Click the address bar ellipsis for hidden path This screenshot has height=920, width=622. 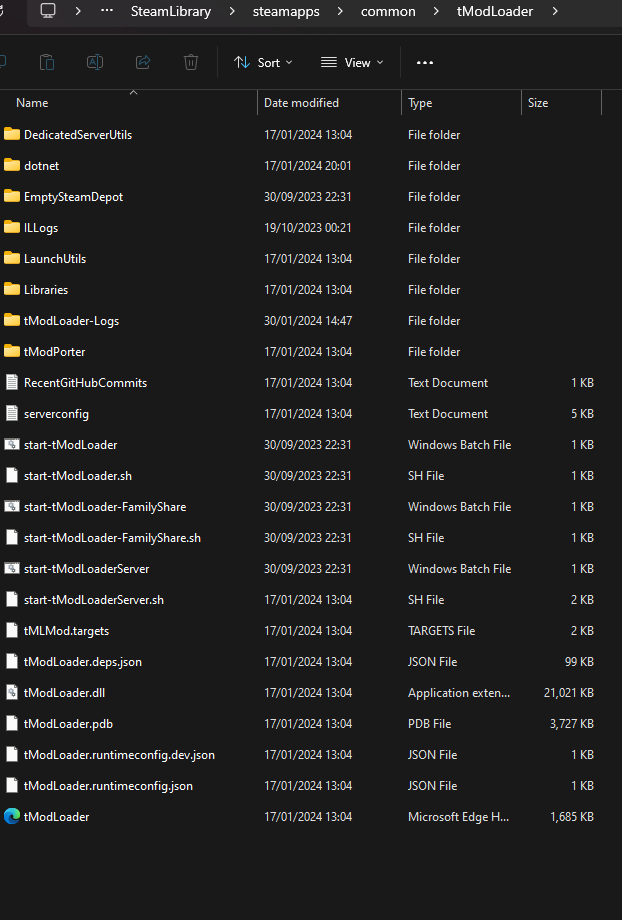pos(107,11)
